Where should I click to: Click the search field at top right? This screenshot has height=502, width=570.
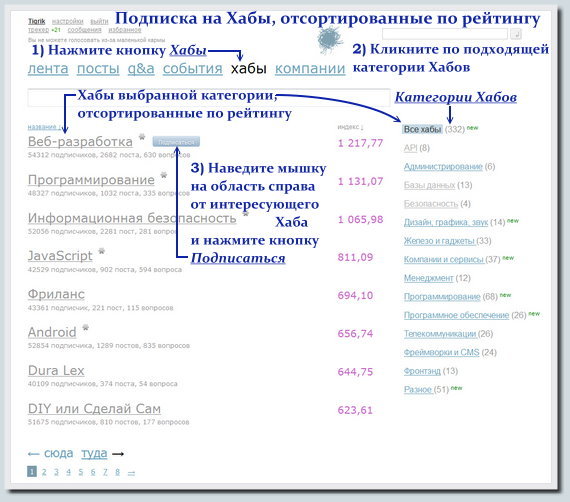(445, 34)
